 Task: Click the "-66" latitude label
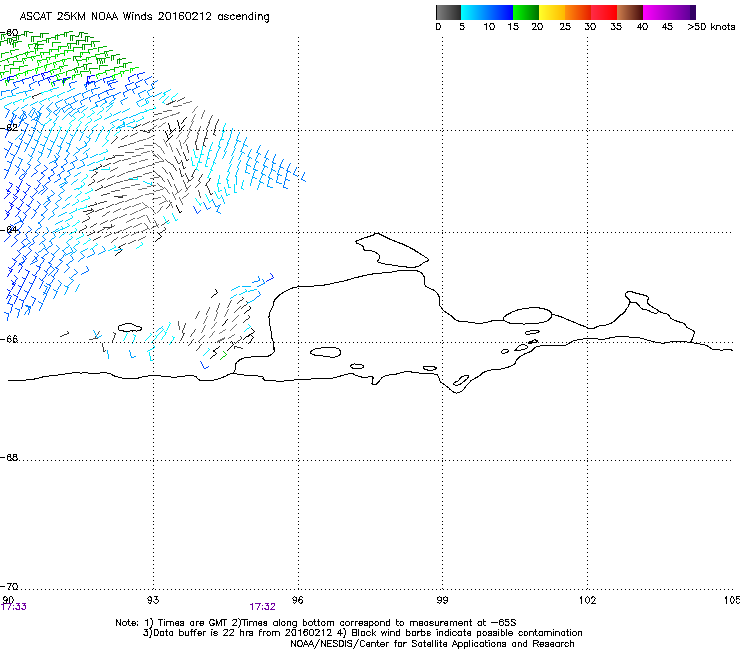(x=9, y=339)
